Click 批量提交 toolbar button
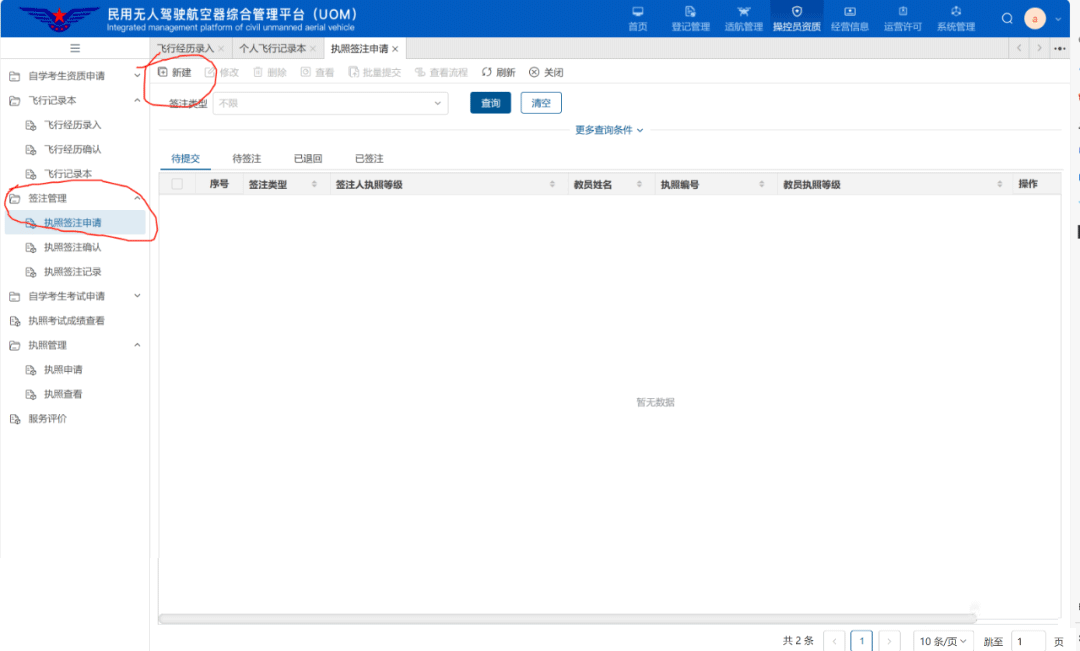 [x=374, y=72]
